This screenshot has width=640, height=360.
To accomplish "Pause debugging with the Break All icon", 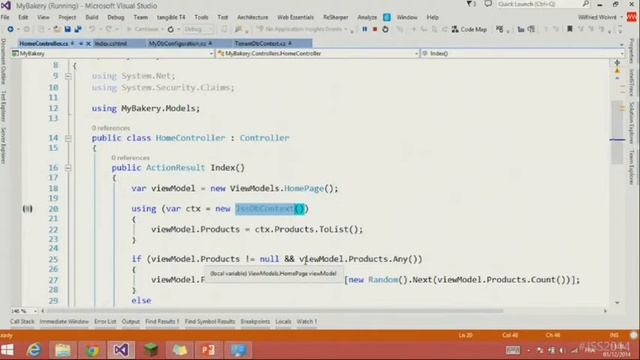I will 364,29.
